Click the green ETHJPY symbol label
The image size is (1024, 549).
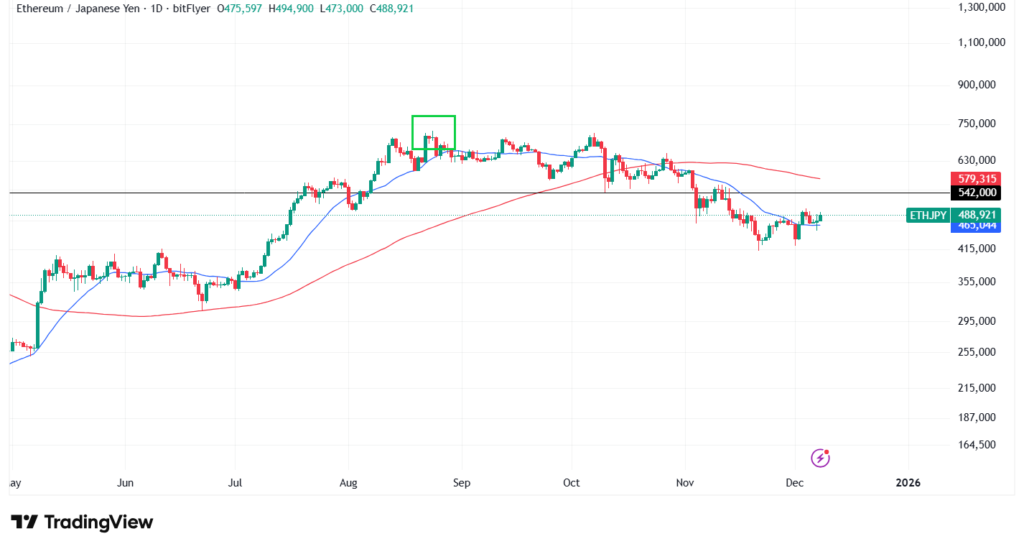pyautogui.click(x=927, y=215)
